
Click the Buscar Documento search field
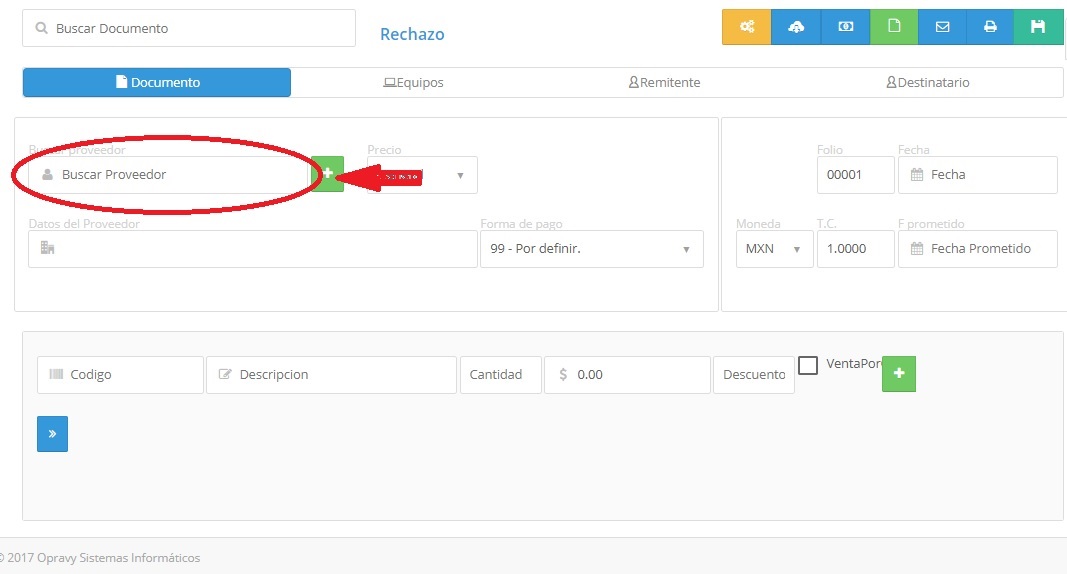pyautogui.click(x=189, y=28)
